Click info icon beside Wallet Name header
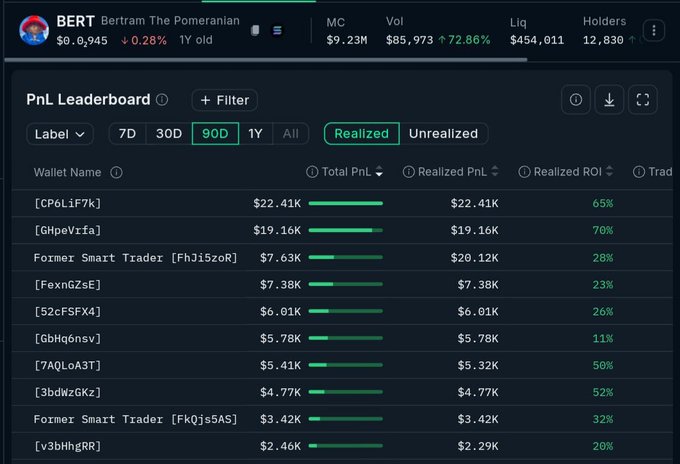The width and height of the screenshot is (680, 464). [x=116, y=173]
